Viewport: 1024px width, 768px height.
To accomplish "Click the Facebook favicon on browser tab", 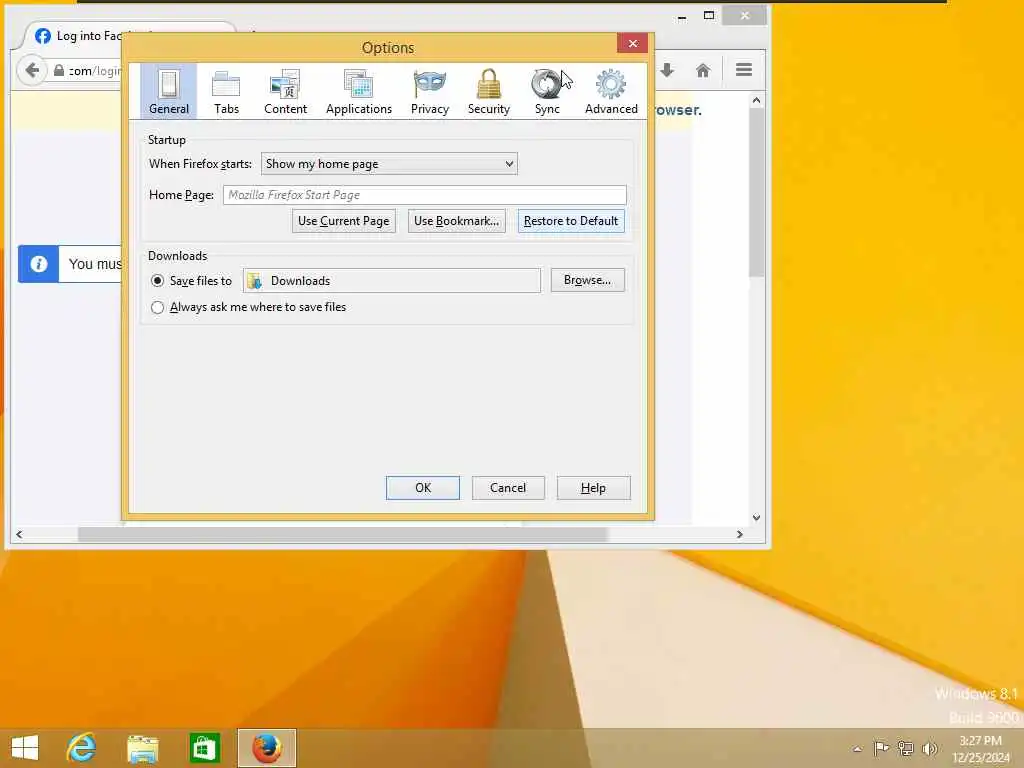I will click(x=42, y=36).
